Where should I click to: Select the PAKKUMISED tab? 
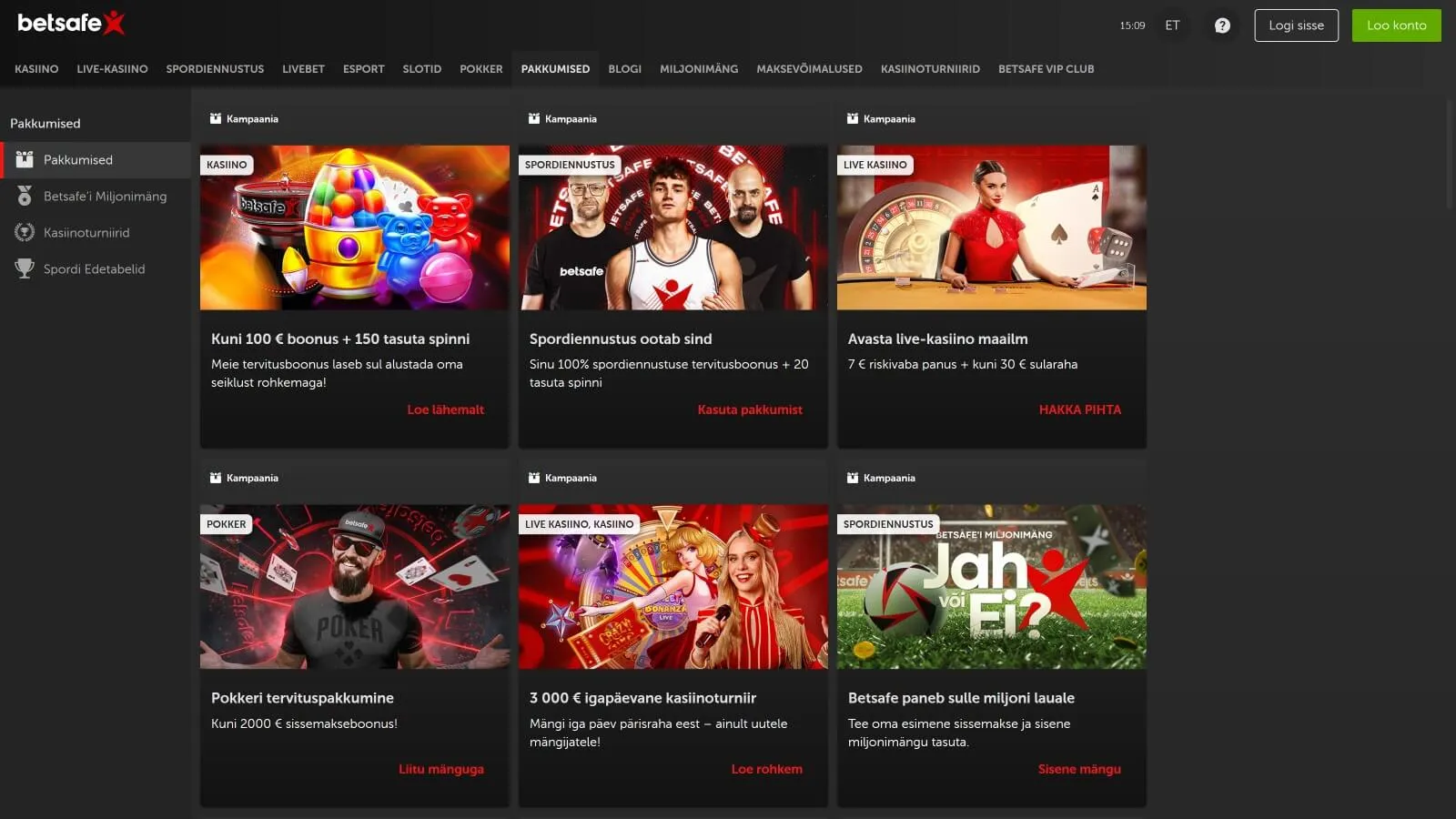pyautogui.click(x=555, y=69)
